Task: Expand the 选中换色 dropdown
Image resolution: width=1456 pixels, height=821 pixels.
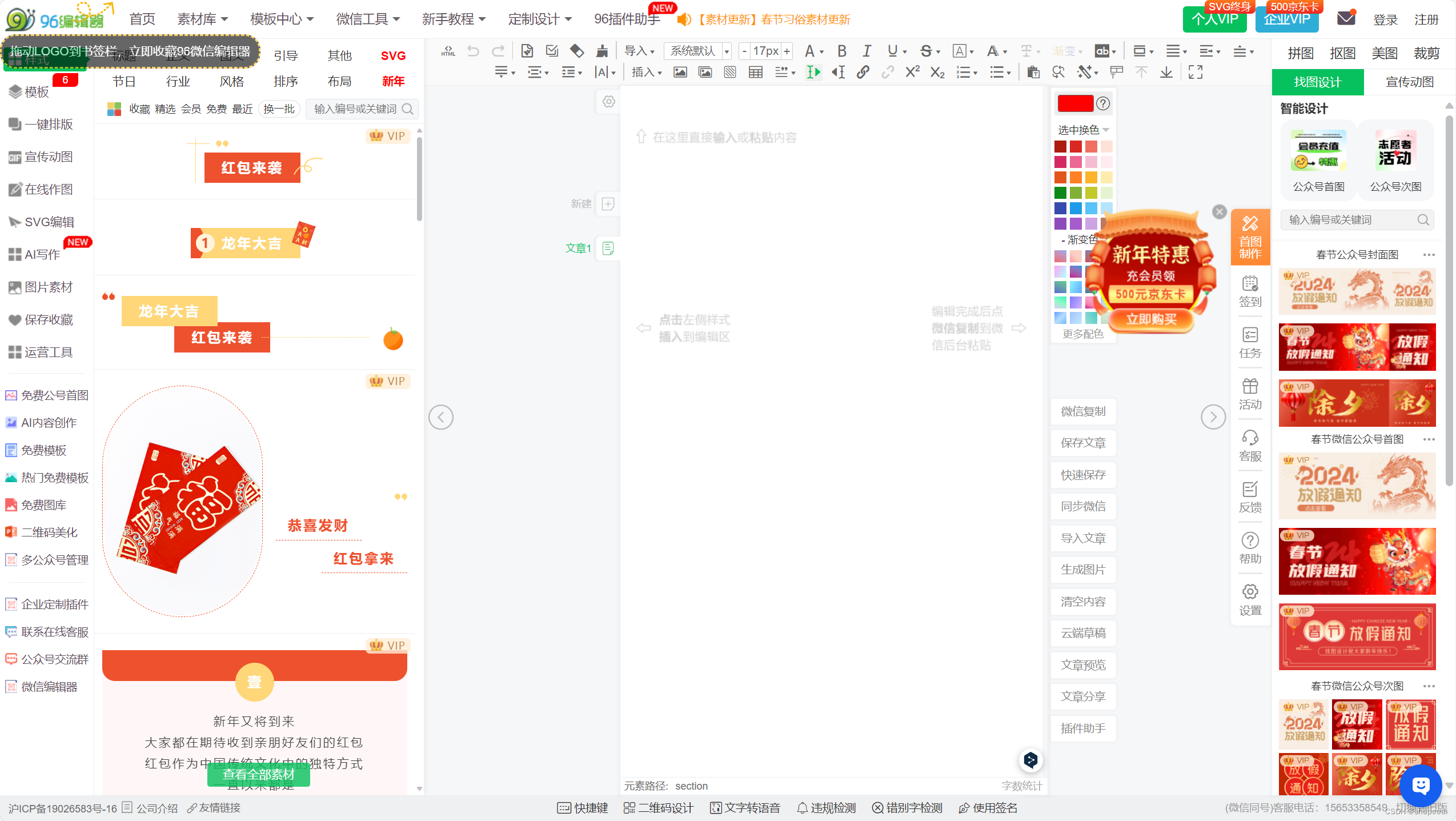Action: tap(1083, 130)
